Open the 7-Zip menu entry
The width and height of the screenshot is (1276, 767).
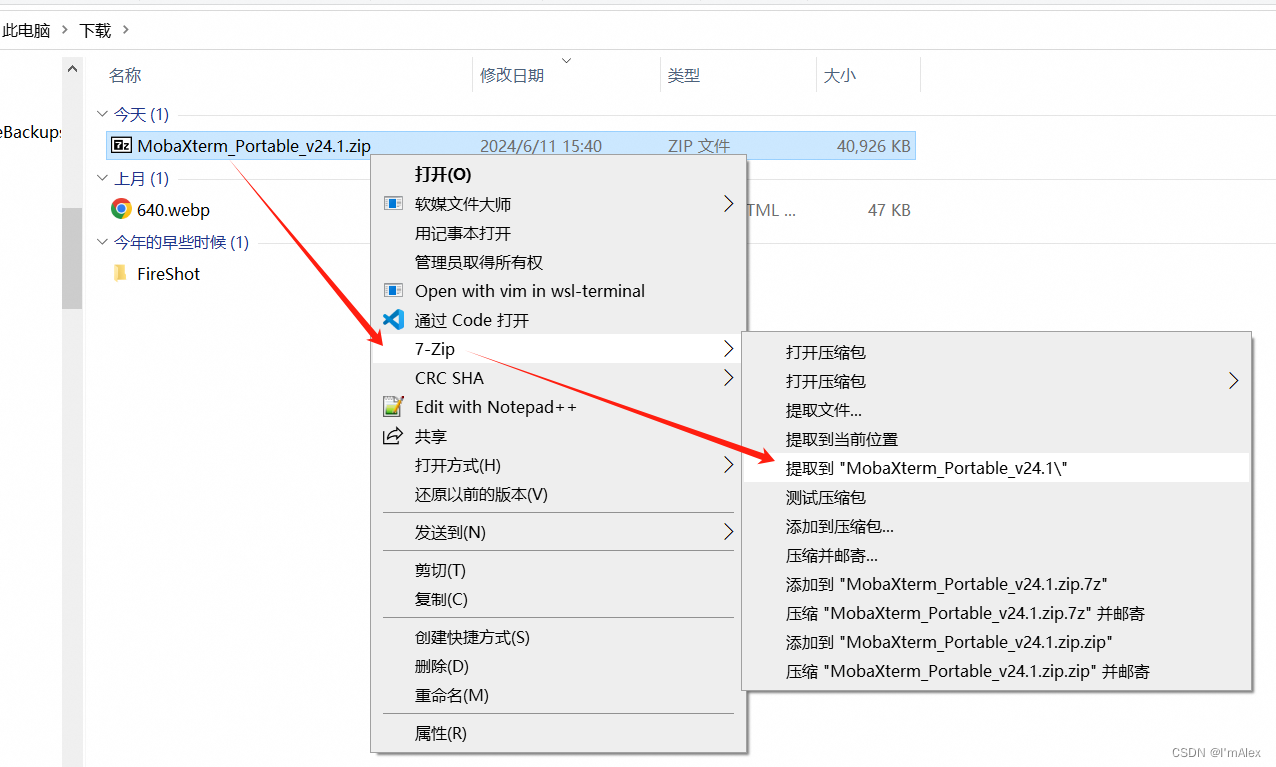(435, 349)
